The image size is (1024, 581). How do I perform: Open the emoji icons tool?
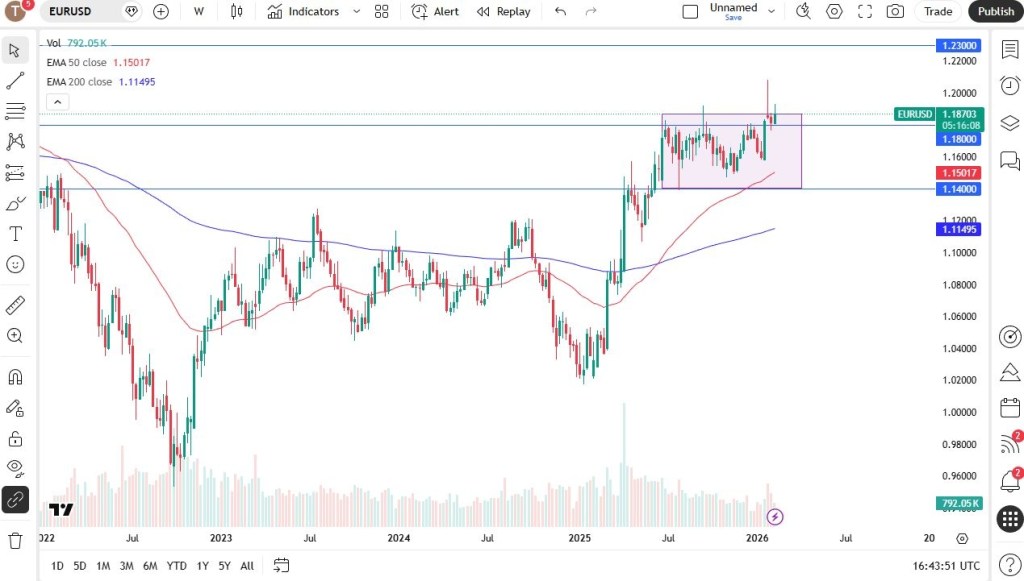point(15,265)
